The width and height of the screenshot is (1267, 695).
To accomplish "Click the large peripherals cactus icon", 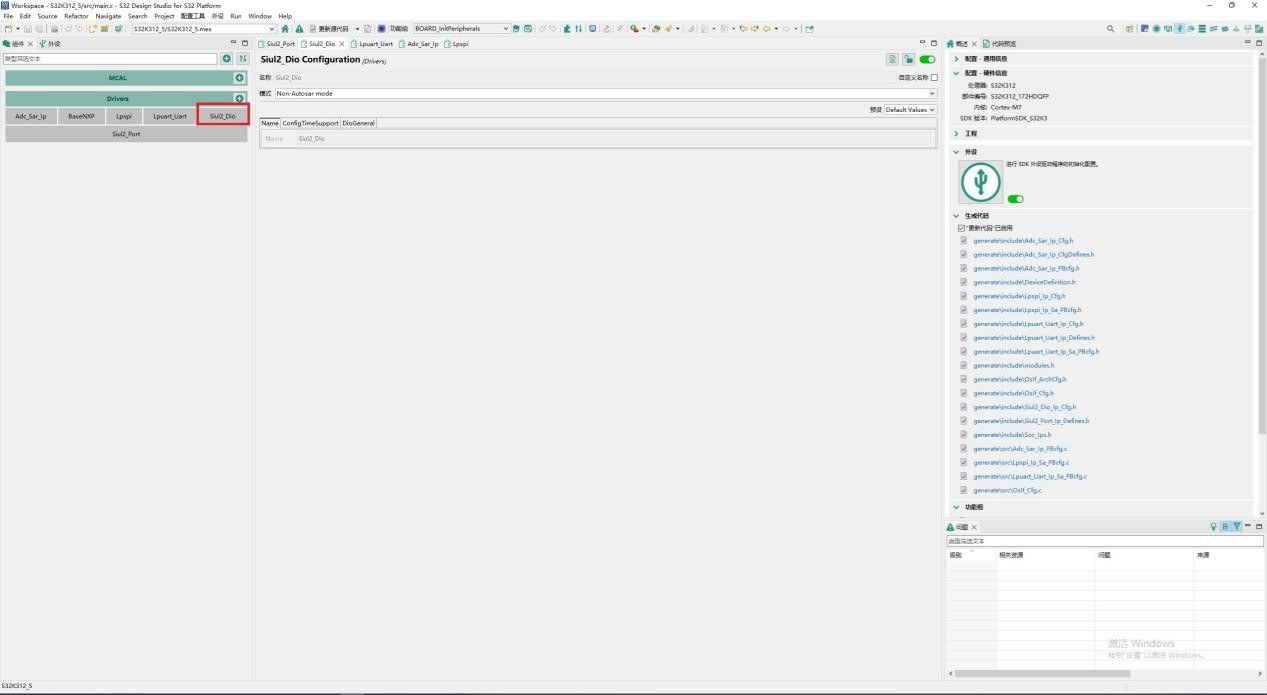I will coord(981,182).
